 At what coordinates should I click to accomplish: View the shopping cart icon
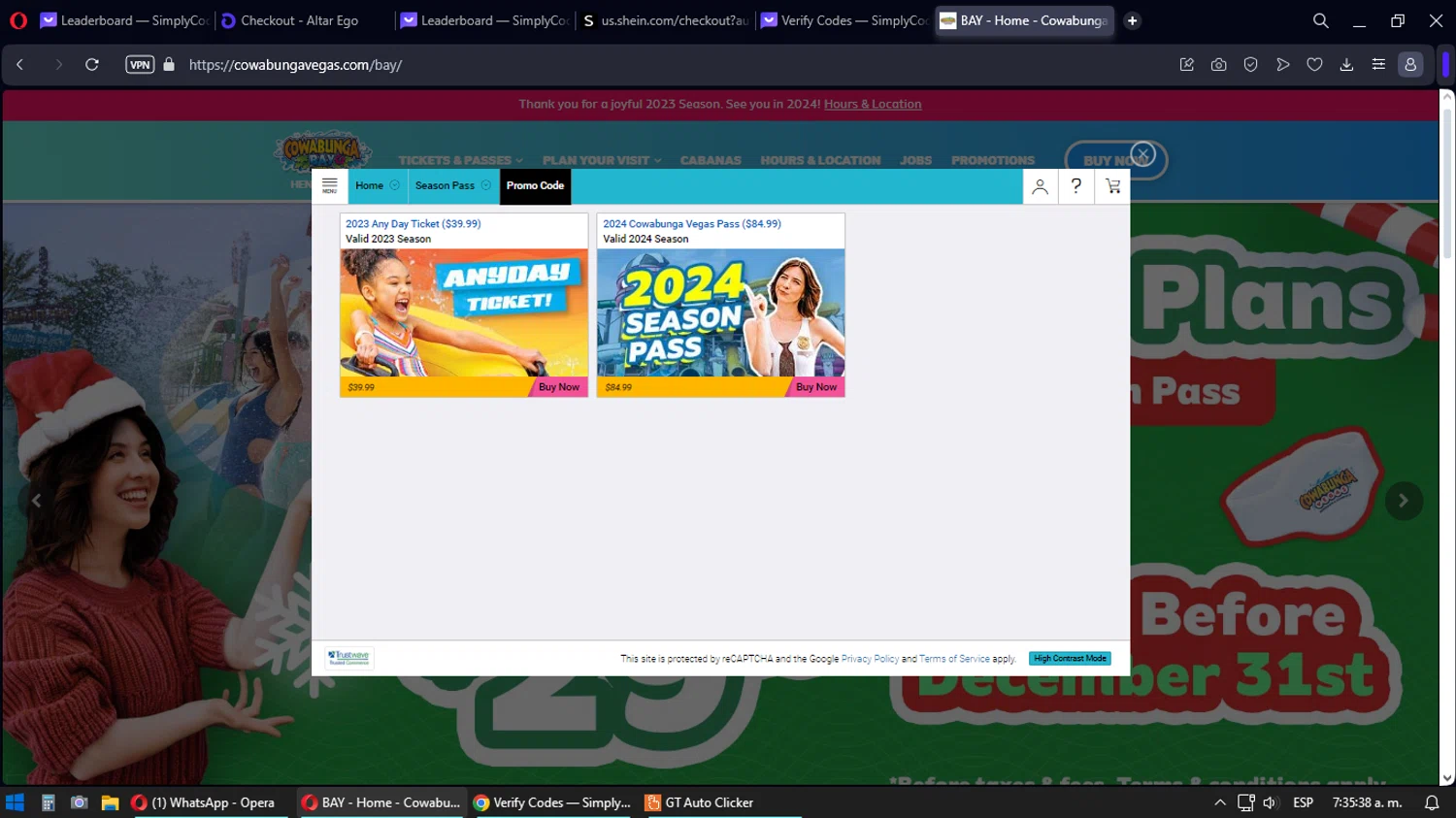(1112, 186)
